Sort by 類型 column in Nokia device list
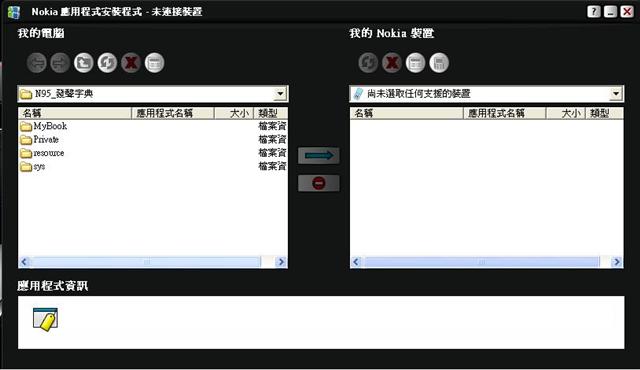 tap(604, 113)
